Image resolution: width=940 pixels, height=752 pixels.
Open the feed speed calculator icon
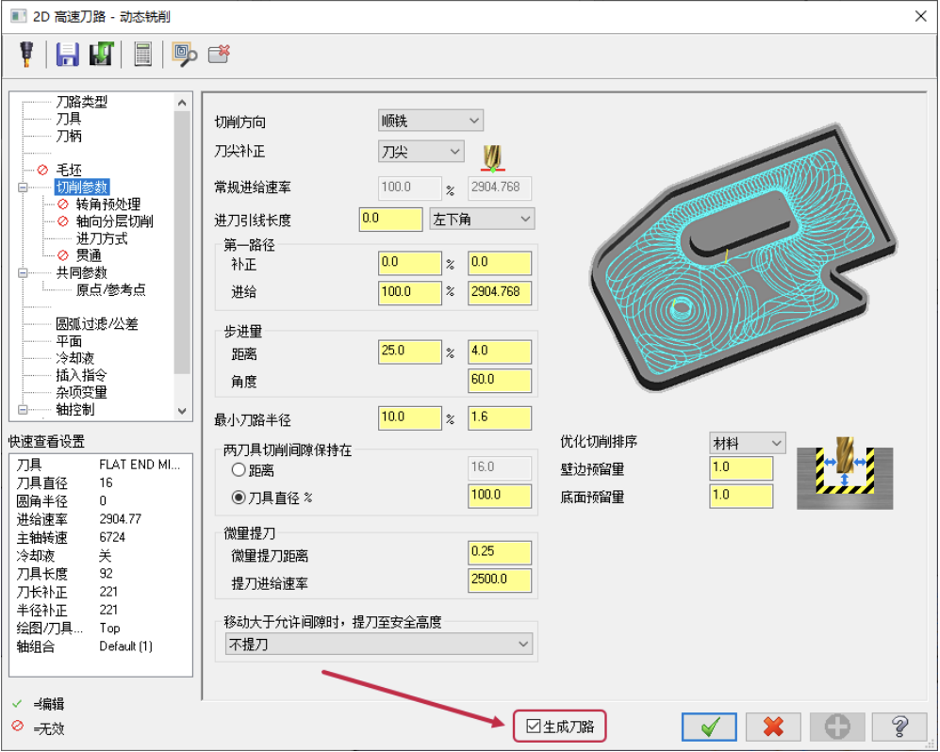coord(143,54)
